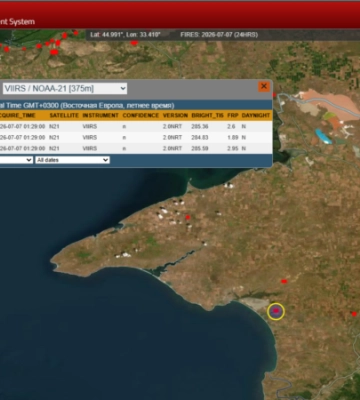Click the bright blue lake on the map
The image size is (360, 400).
pos(323,137)
